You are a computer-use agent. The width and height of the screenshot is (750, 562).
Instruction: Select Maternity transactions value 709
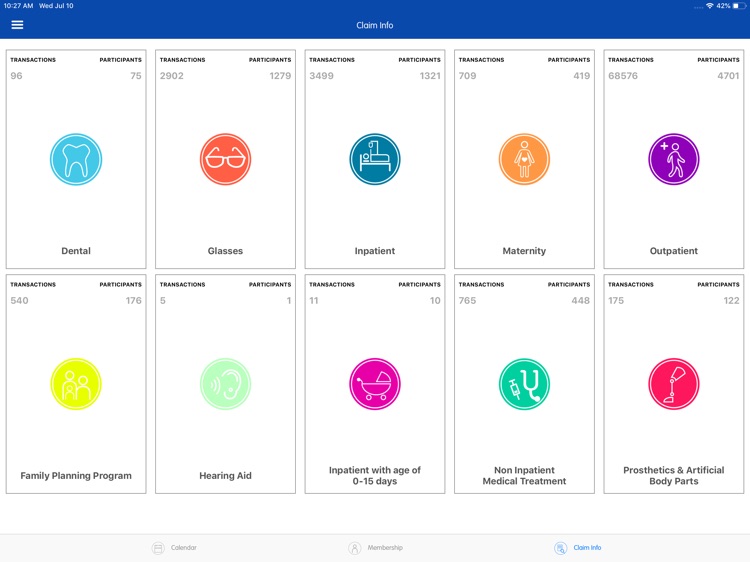[467, 76]
